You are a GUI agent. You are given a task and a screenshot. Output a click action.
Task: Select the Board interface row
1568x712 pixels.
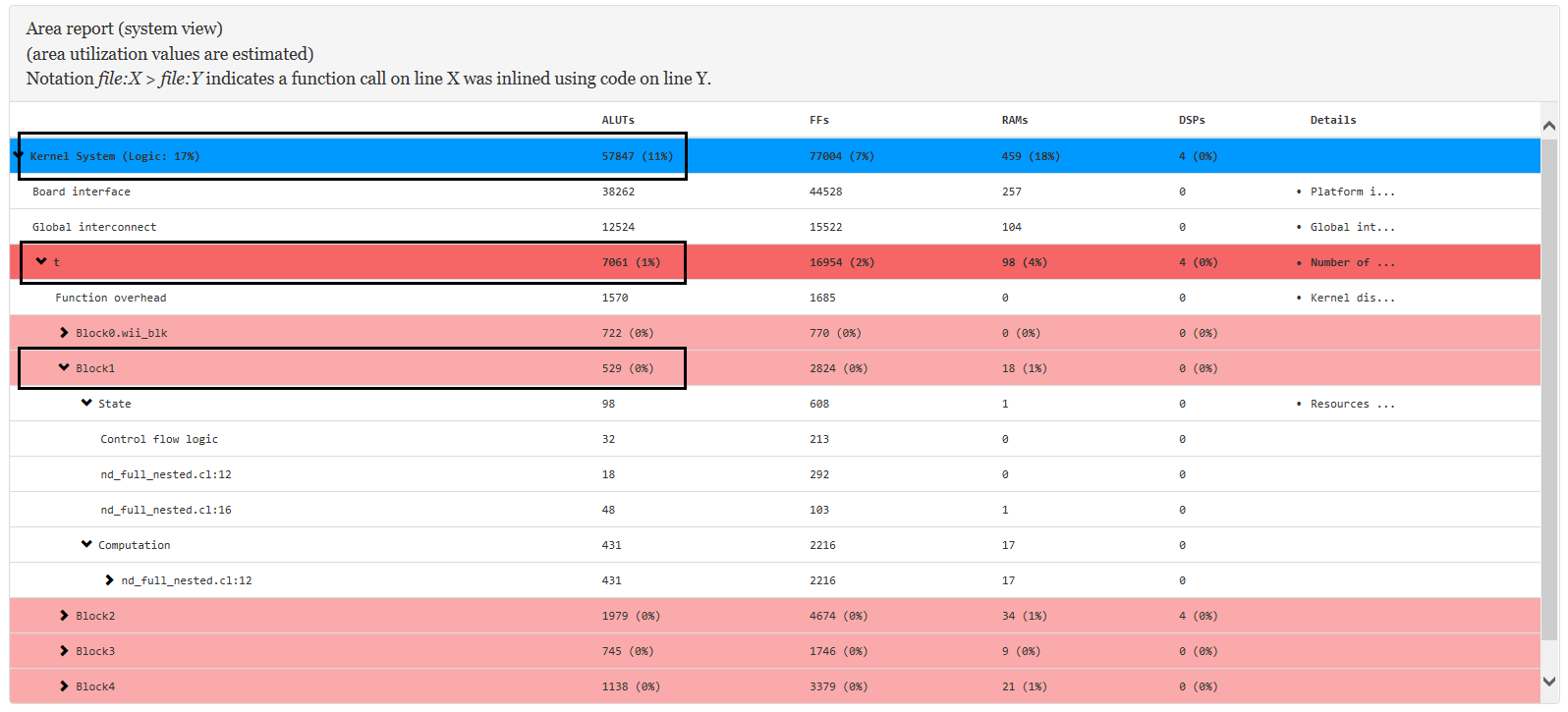tap(82, 192)
